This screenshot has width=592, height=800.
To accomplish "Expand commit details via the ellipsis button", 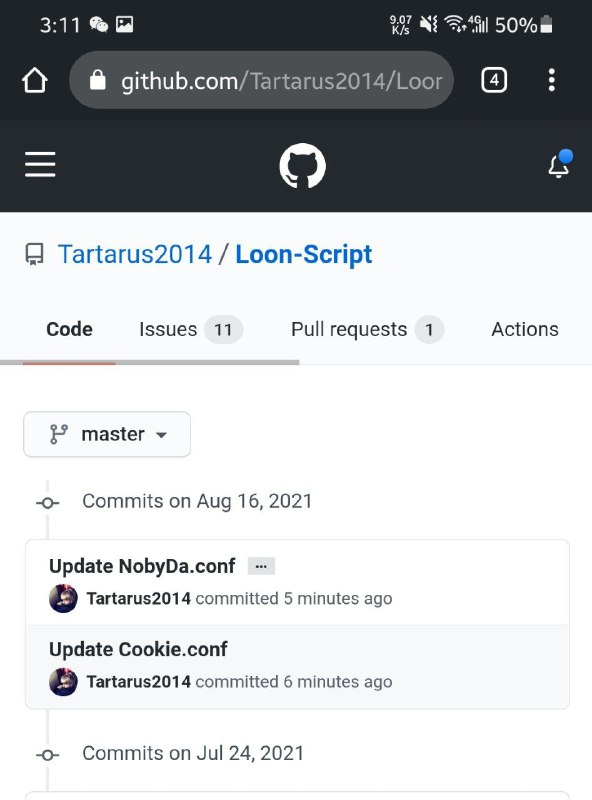I will tap(261, 566).
